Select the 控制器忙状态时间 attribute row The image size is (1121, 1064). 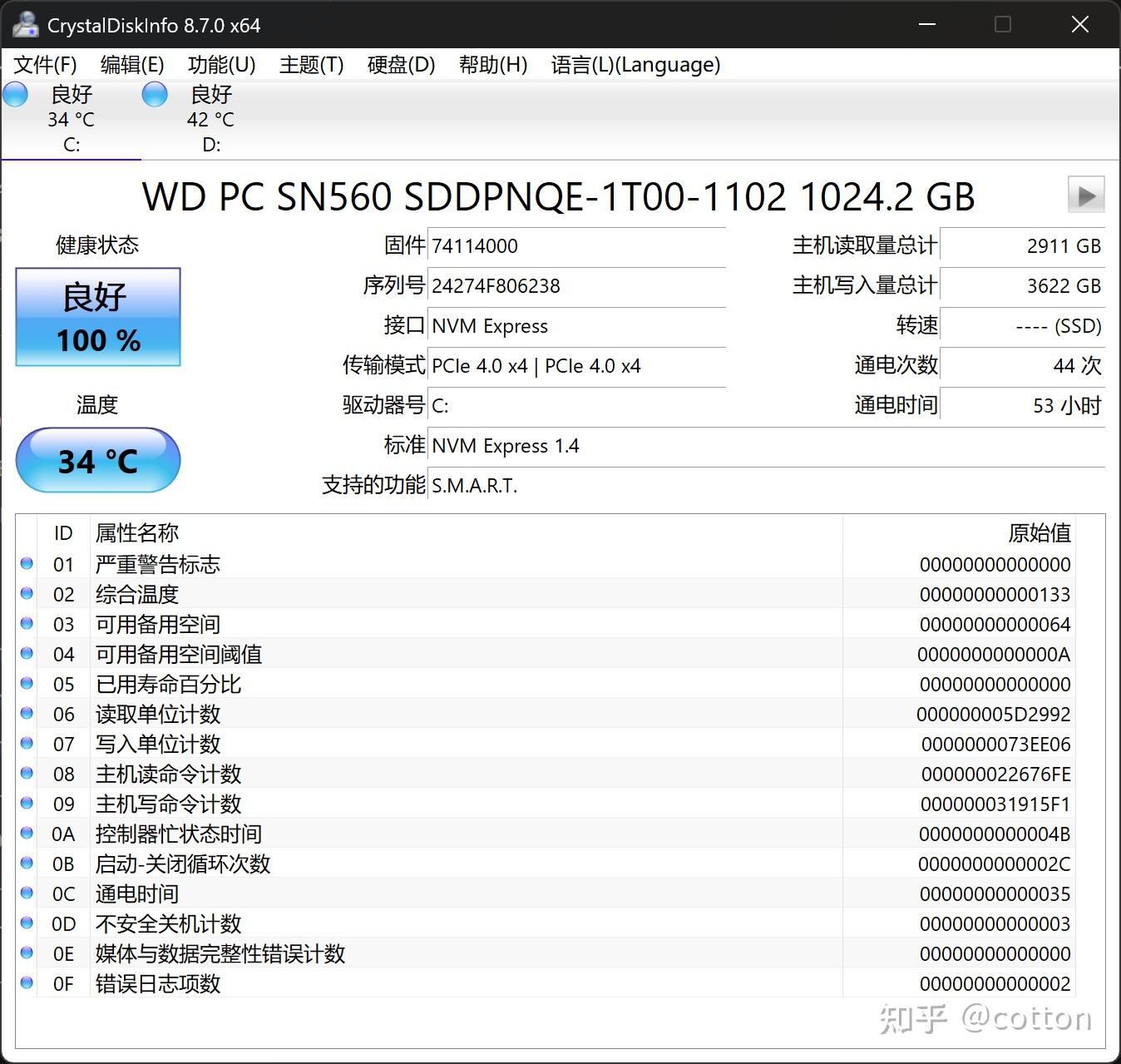click(546, 834)
